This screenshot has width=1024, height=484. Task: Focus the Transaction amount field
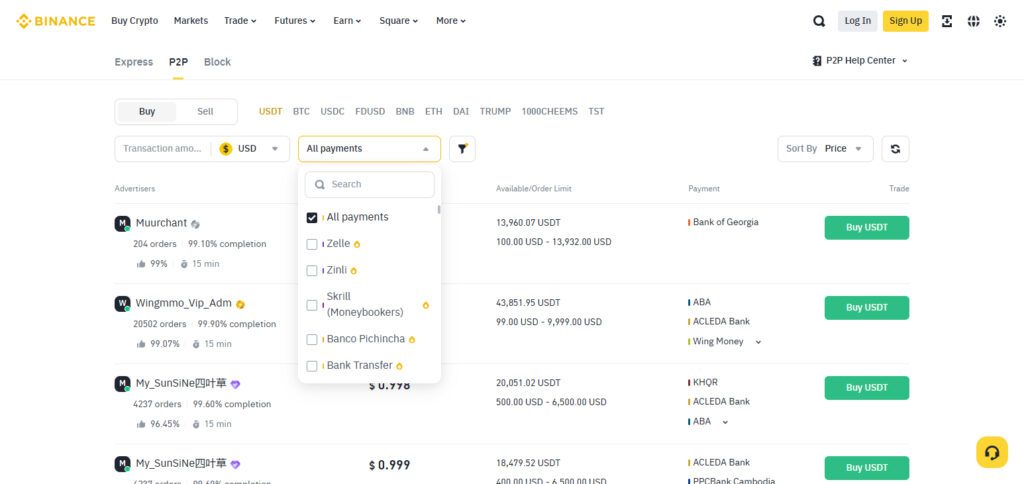pyautogui.click(x=163, y=149)
